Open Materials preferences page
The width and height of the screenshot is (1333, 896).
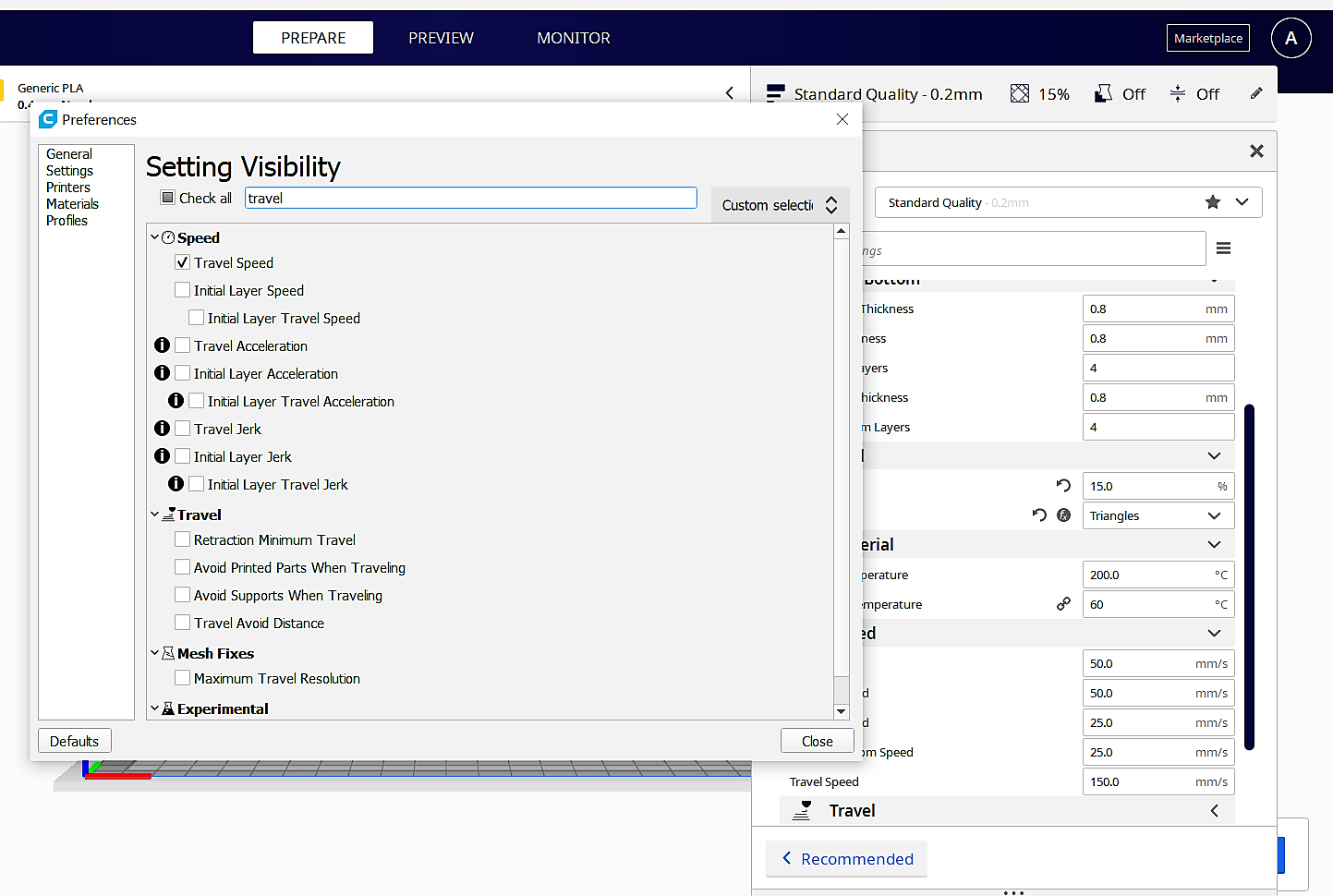click(x=72, y=204)
